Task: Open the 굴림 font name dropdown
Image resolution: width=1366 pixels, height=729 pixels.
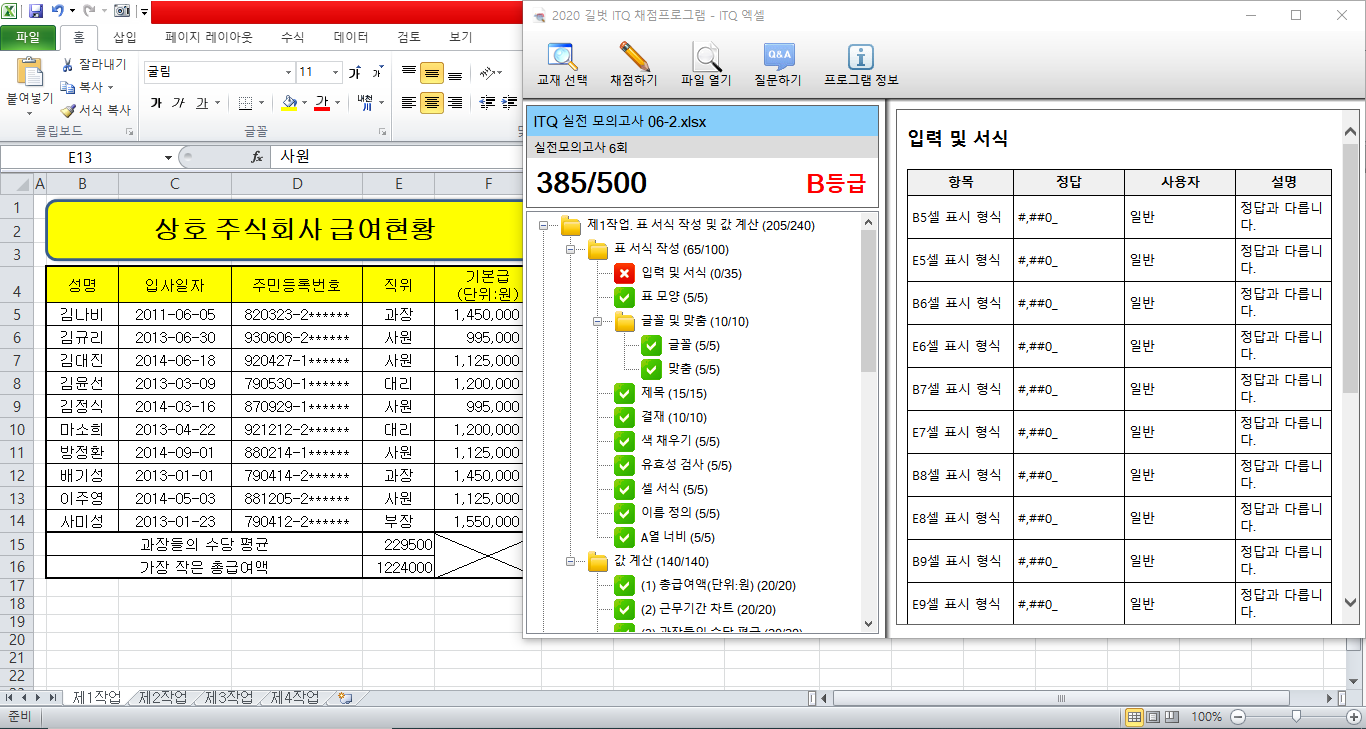Action: click(288, 72)
